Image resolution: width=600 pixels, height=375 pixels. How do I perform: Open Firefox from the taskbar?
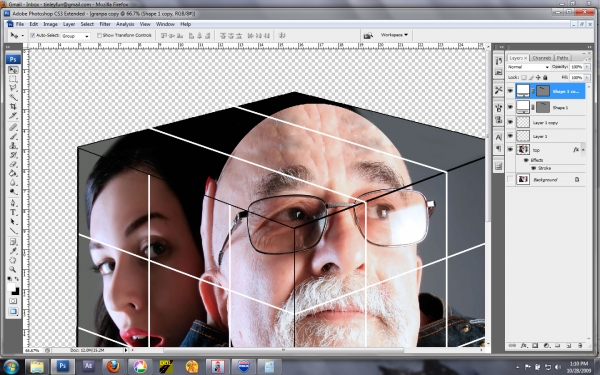[113, 367]
